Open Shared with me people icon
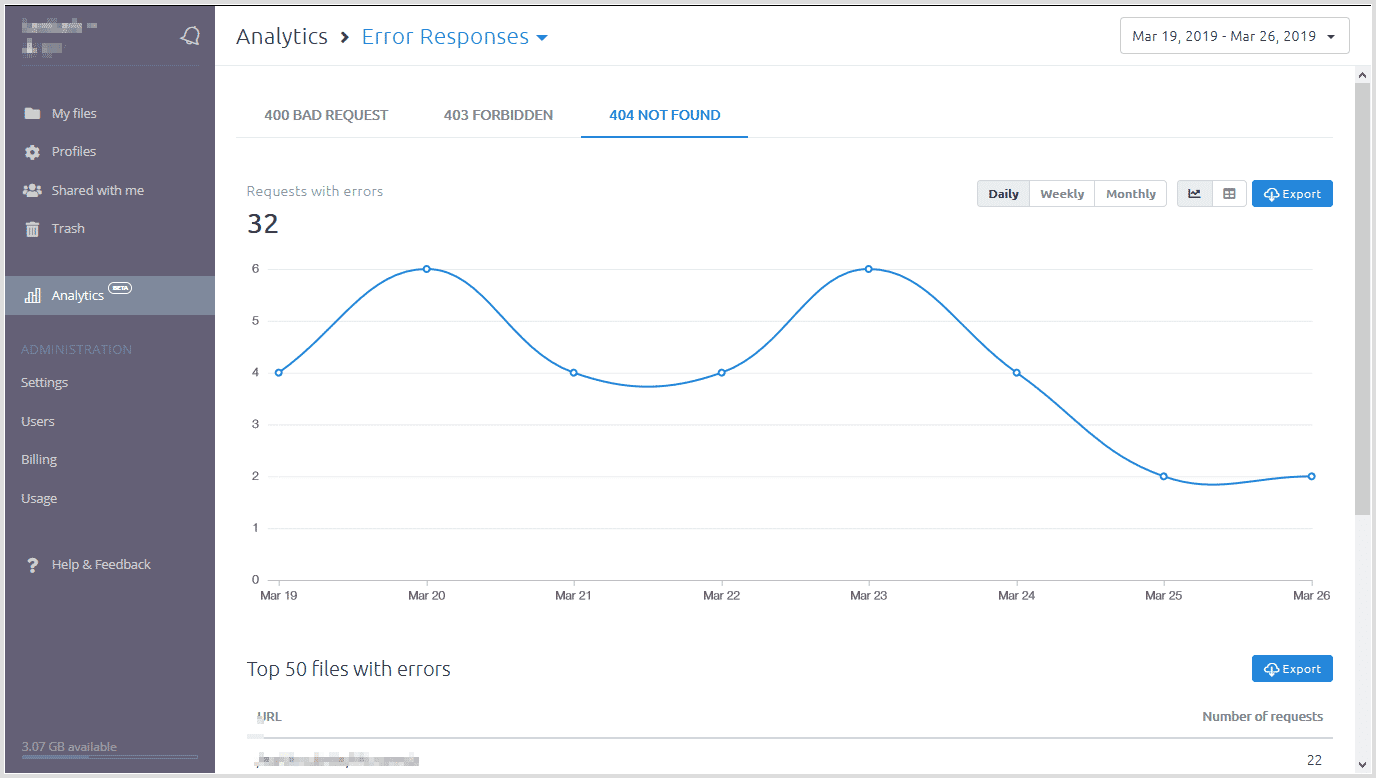 33,191
